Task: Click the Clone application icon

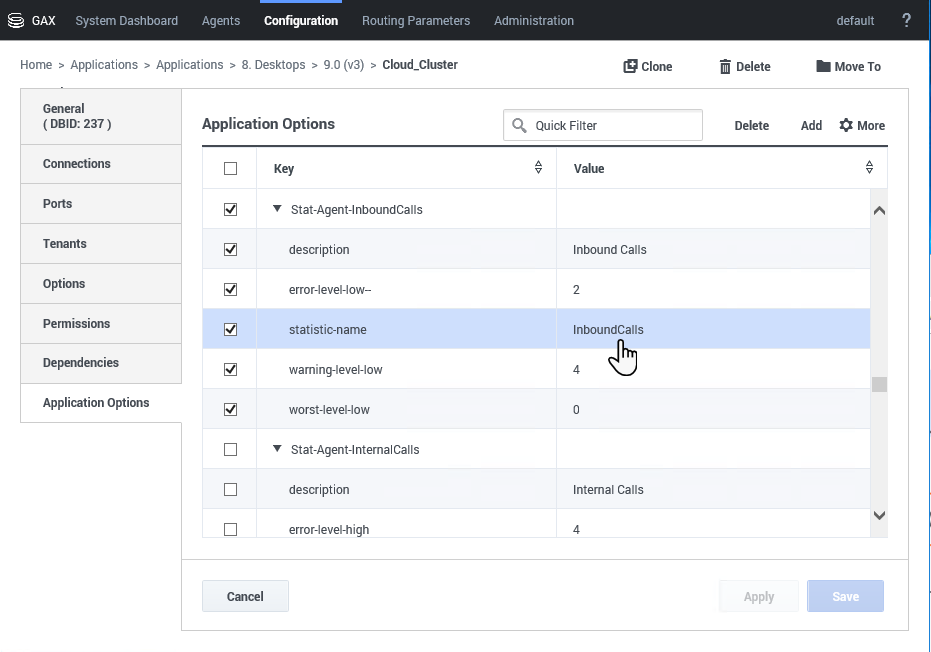Action: (x=631, y=66)
